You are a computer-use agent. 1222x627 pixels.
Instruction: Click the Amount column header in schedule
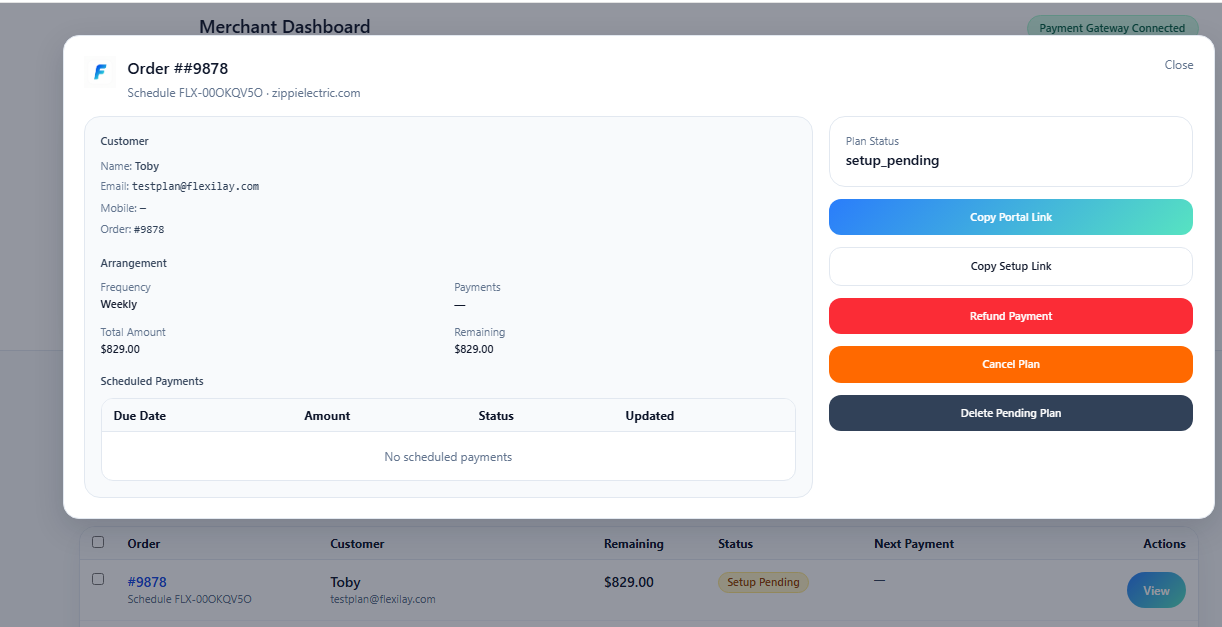click(x=327, y=415)
